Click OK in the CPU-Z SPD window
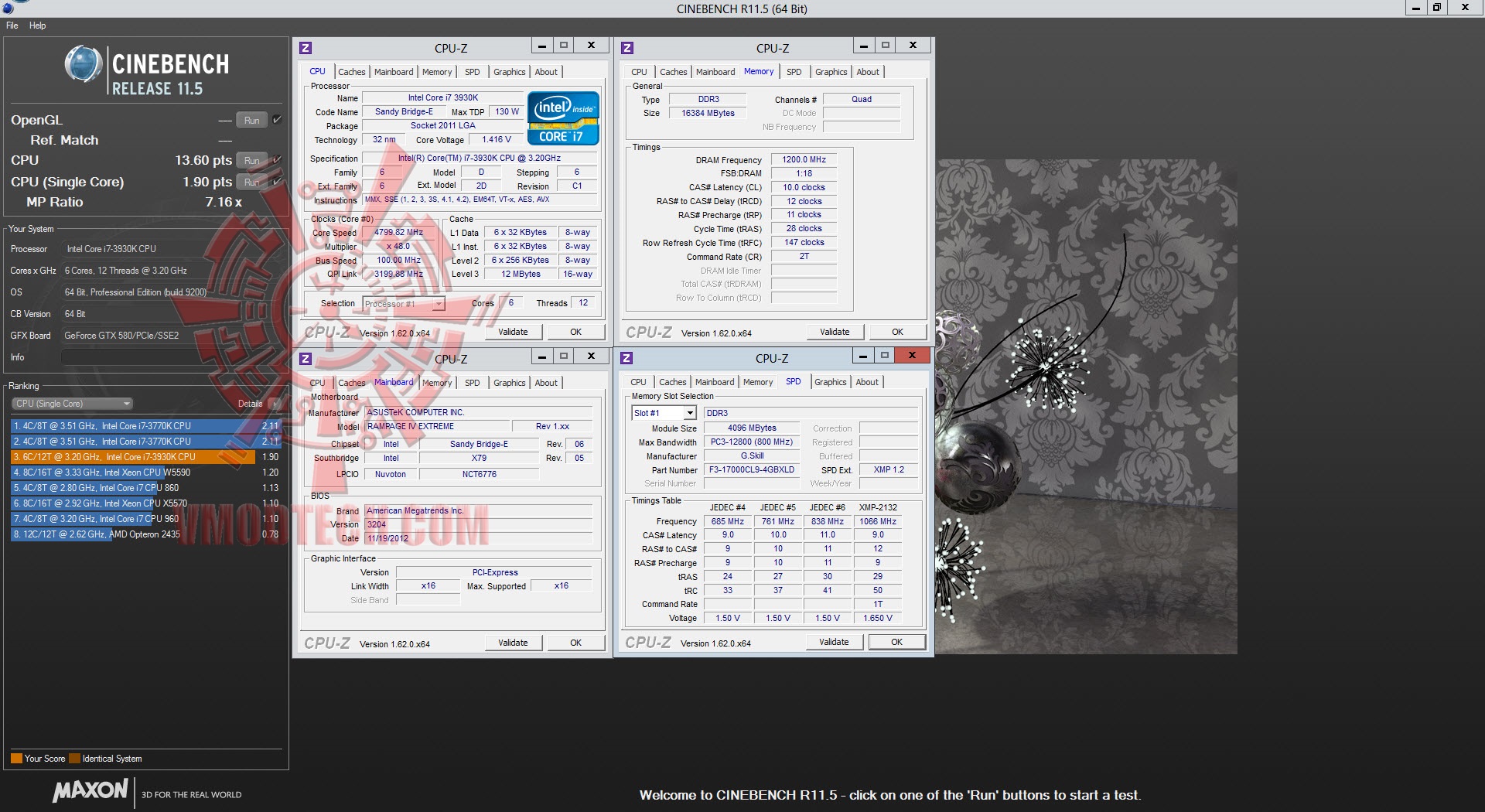 (897, 642)
